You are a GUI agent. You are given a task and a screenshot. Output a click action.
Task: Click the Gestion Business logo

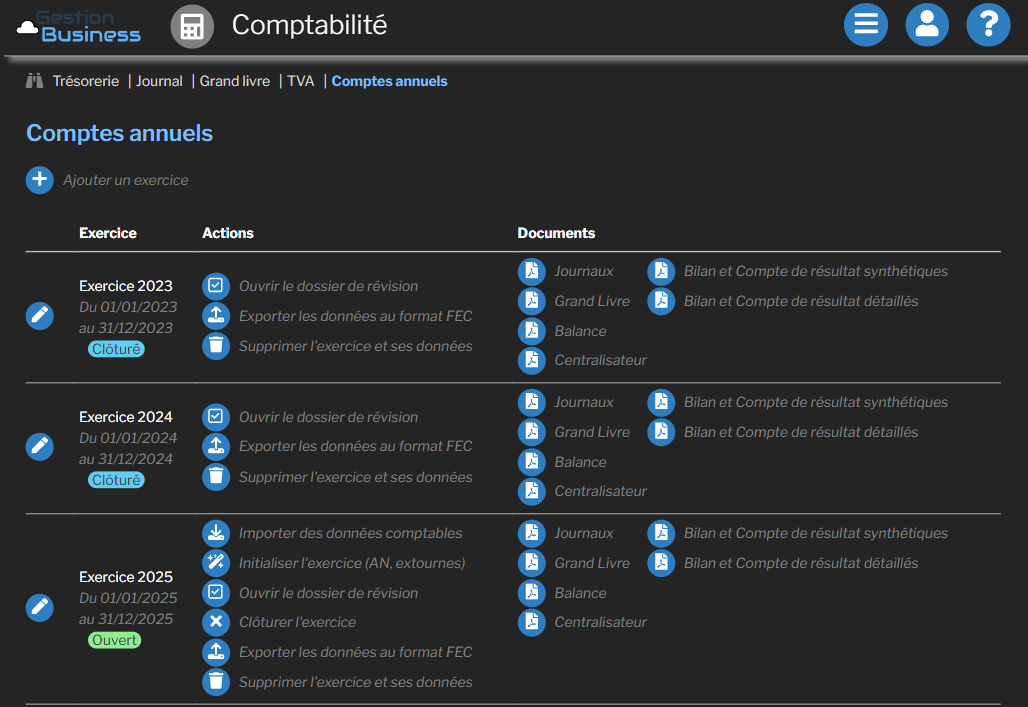80,27
